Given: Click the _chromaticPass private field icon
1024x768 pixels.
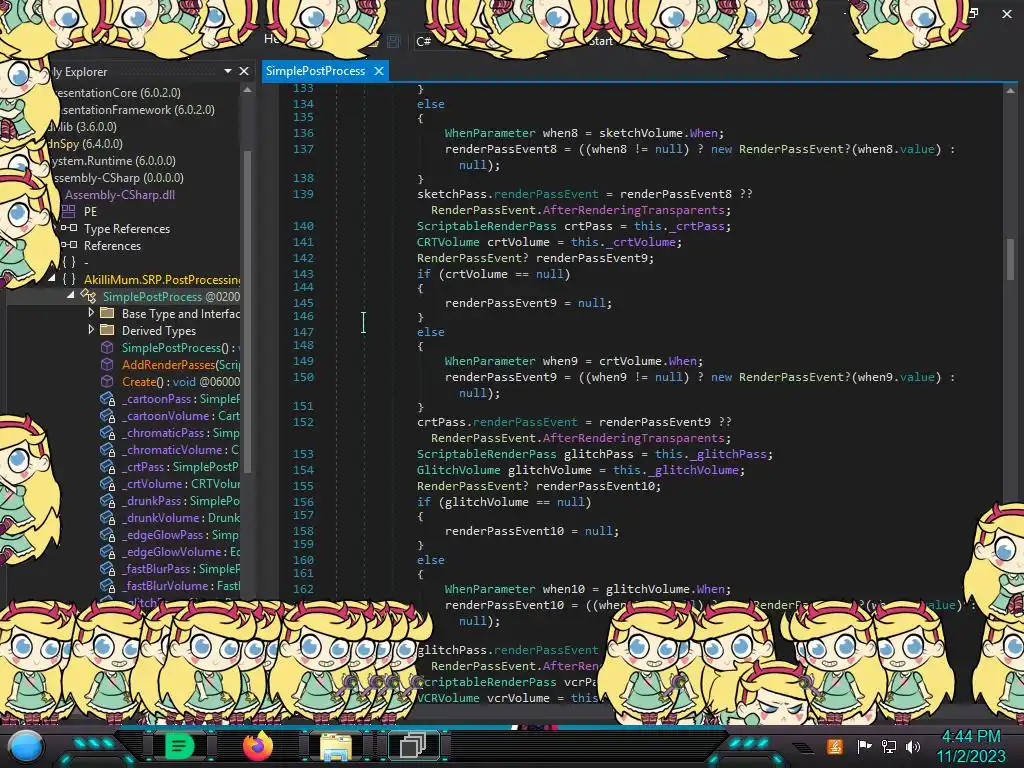Looking at the screenshot, I should click(x=107, y=432).
